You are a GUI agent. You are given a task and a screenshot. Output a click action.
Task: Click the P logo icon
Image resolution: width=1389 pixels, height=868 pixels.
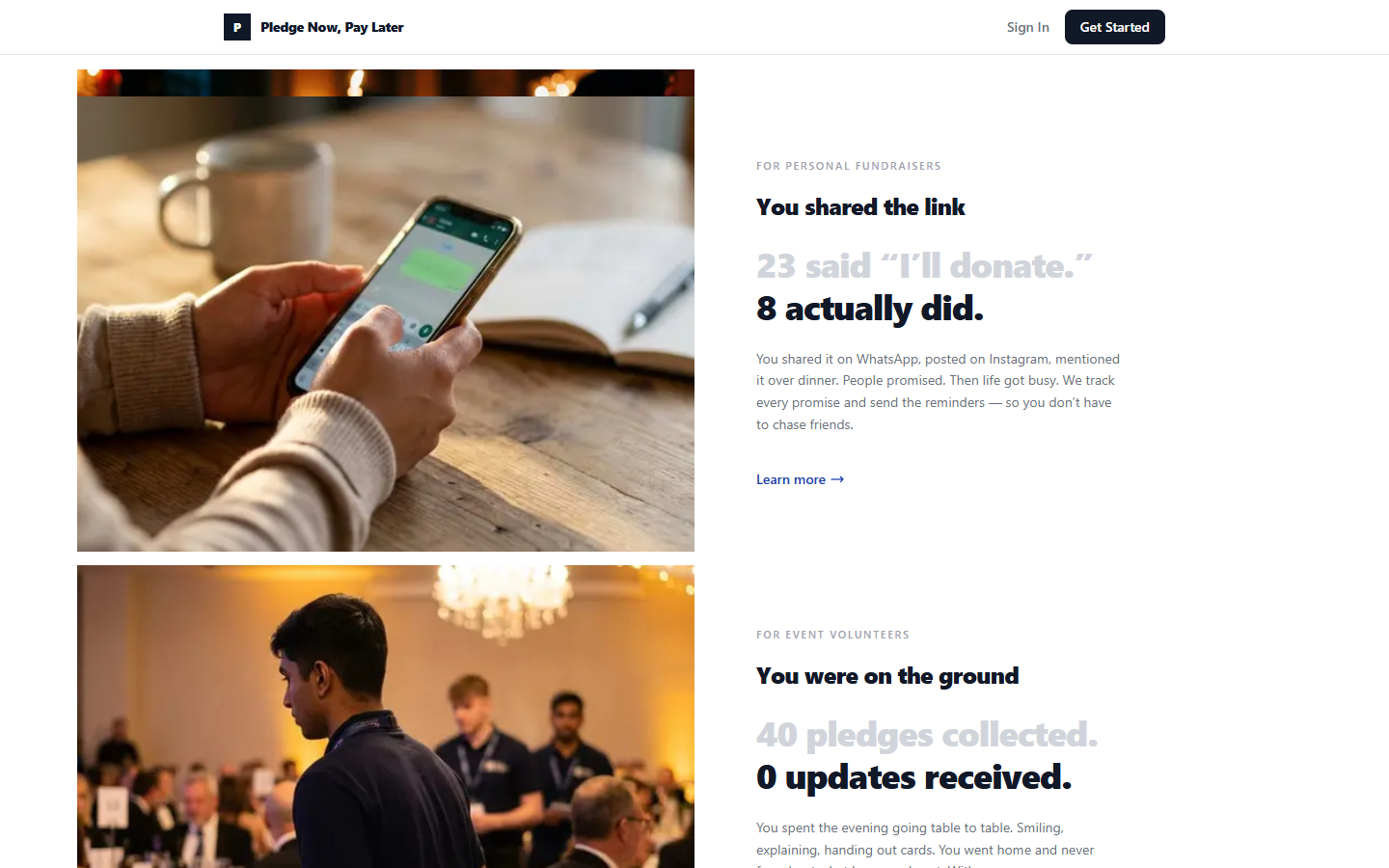pos(237,27)
